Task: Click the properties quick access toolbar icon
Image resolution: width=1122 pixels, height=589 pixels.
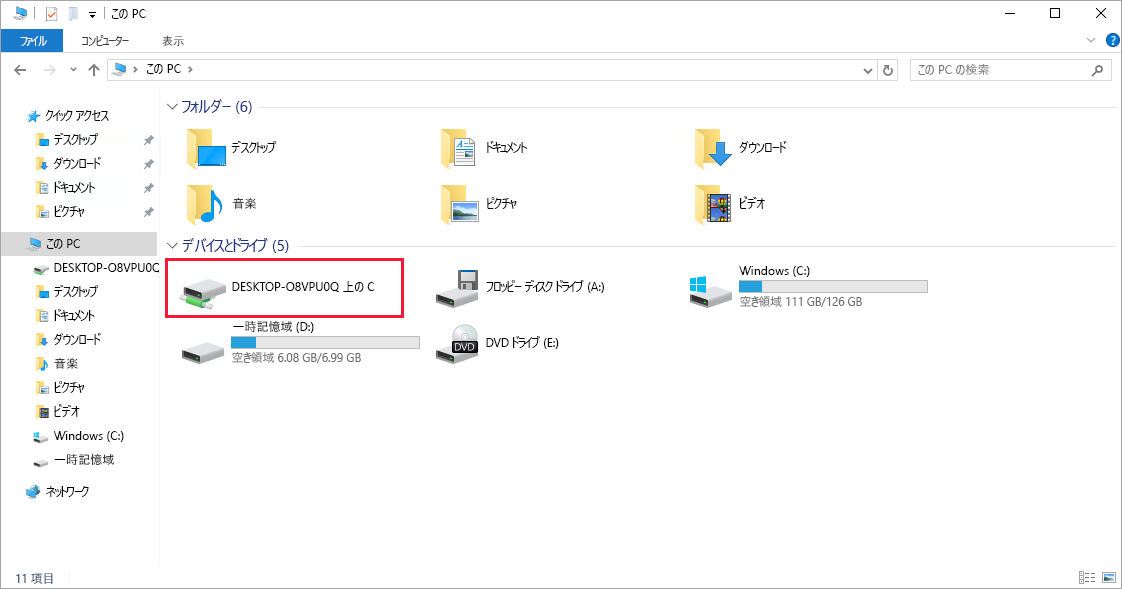Action: pos(51,14)
